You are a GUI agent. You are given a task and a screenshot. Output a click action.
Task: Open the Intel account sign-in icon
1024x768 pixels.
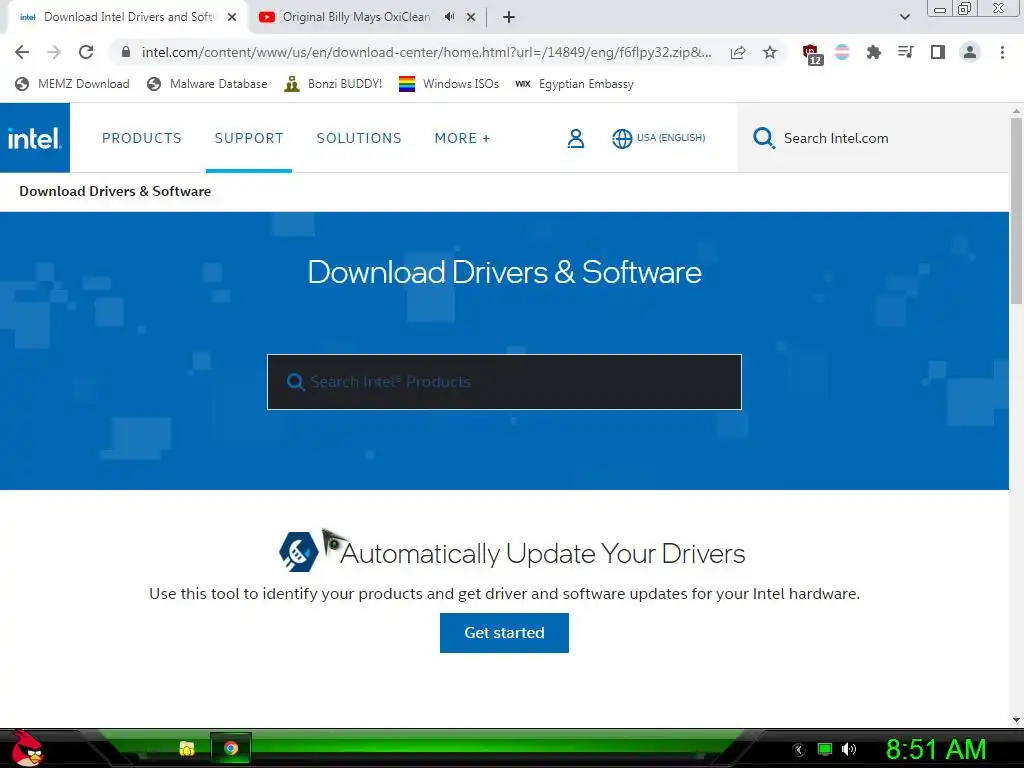tap(575, 138)
